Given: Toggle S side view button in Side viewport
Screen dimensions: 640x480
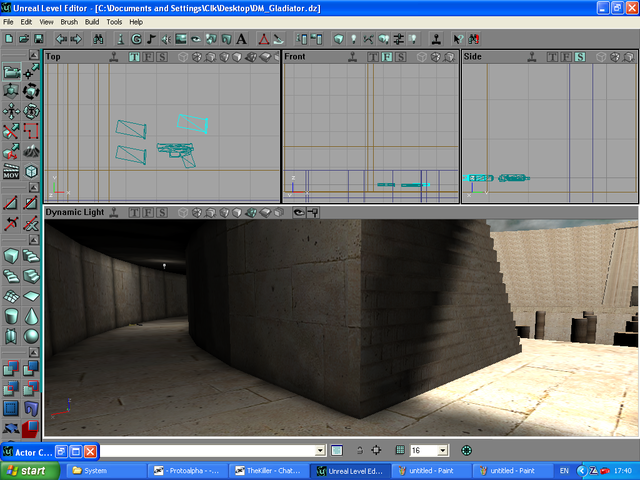Looking at the screenshot, I should click(x=580, y=57).
